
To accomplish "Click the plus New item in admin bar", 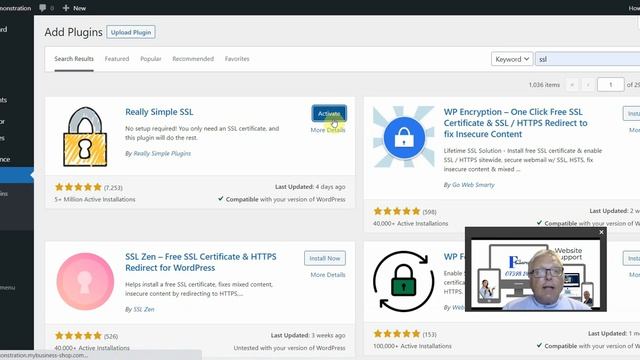I will point(74,8).
